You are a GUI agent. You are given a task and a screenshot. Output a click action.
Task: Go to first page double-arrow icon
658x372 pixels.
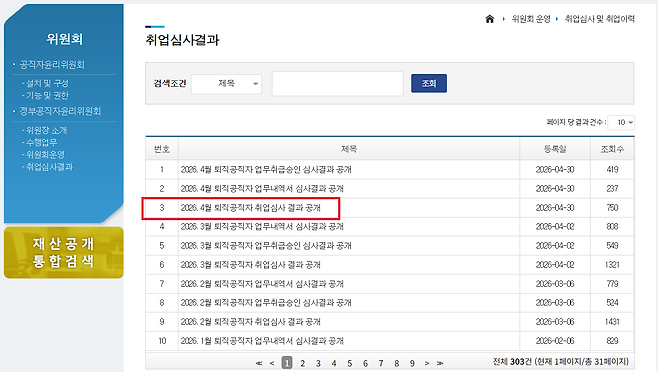click(x=259, y=363)
